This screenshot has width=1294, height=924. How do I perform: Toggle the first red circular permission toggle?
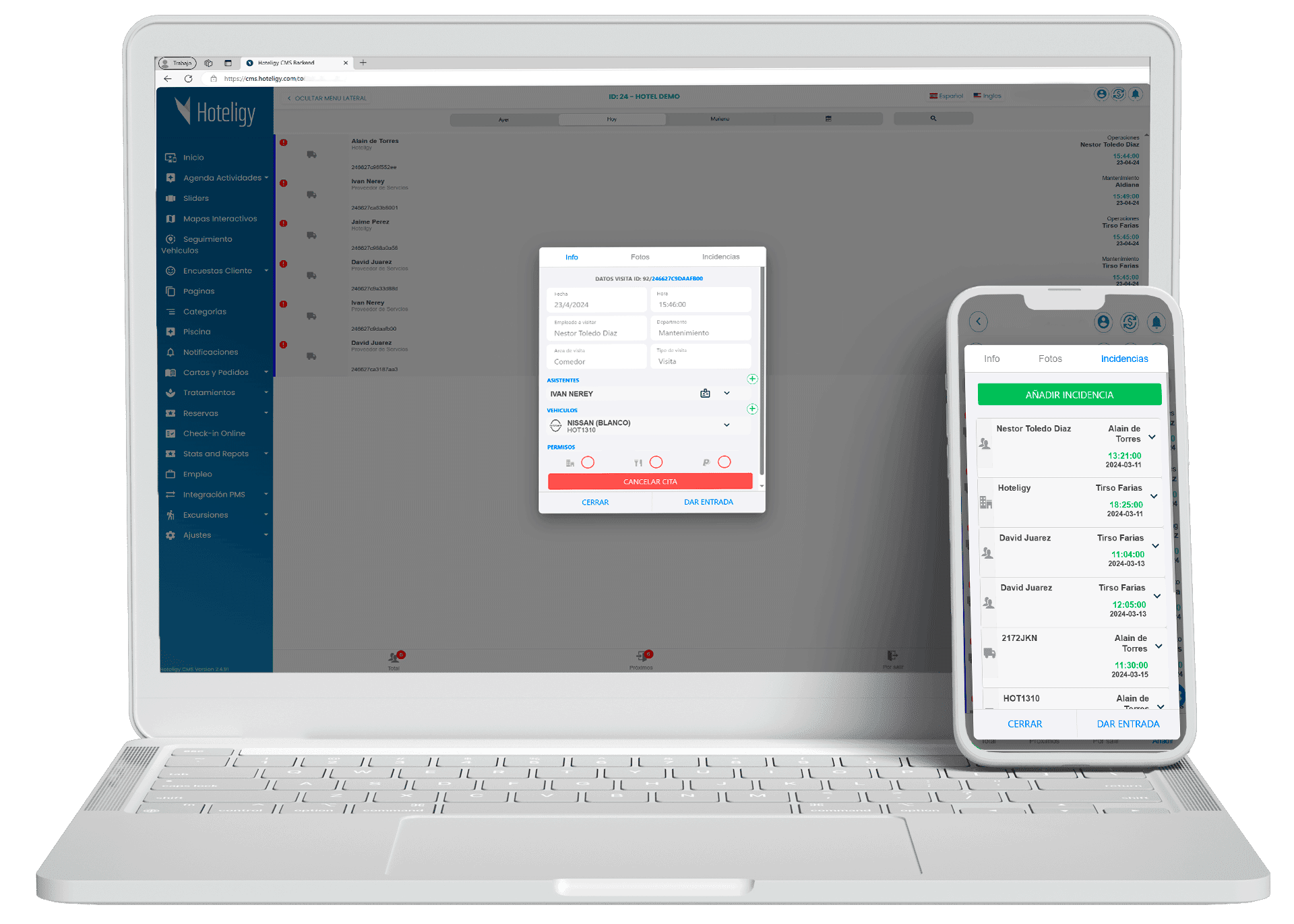(589, 462)
